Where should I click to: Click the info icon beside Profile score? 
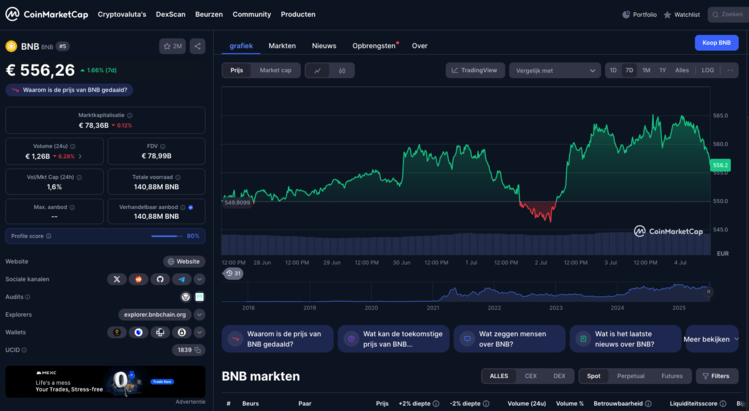click(49, 236)
